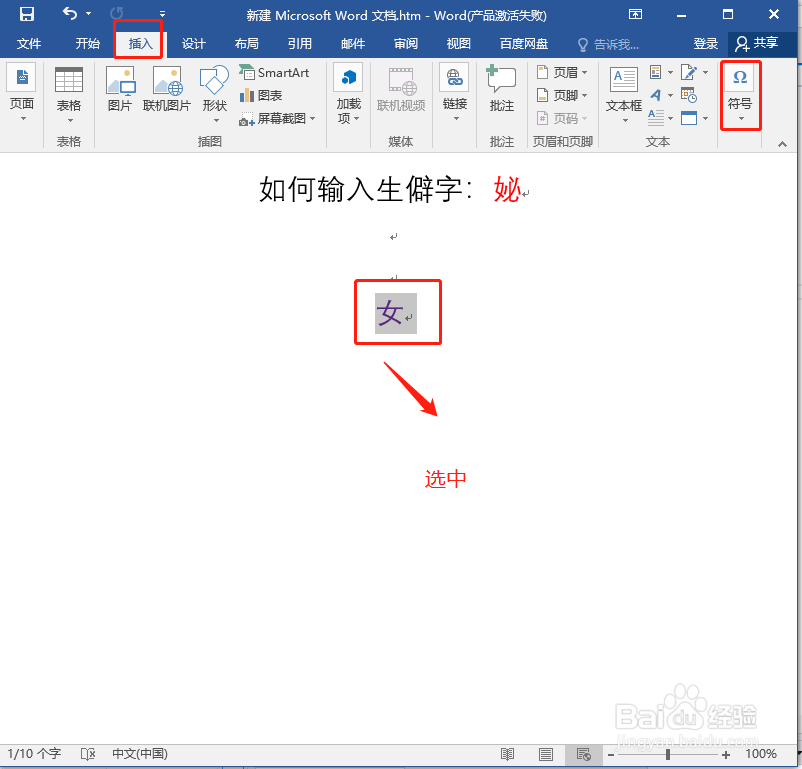Switch to the 视图 tab
This screenshot has height=769, width=802.
point(458,44)
